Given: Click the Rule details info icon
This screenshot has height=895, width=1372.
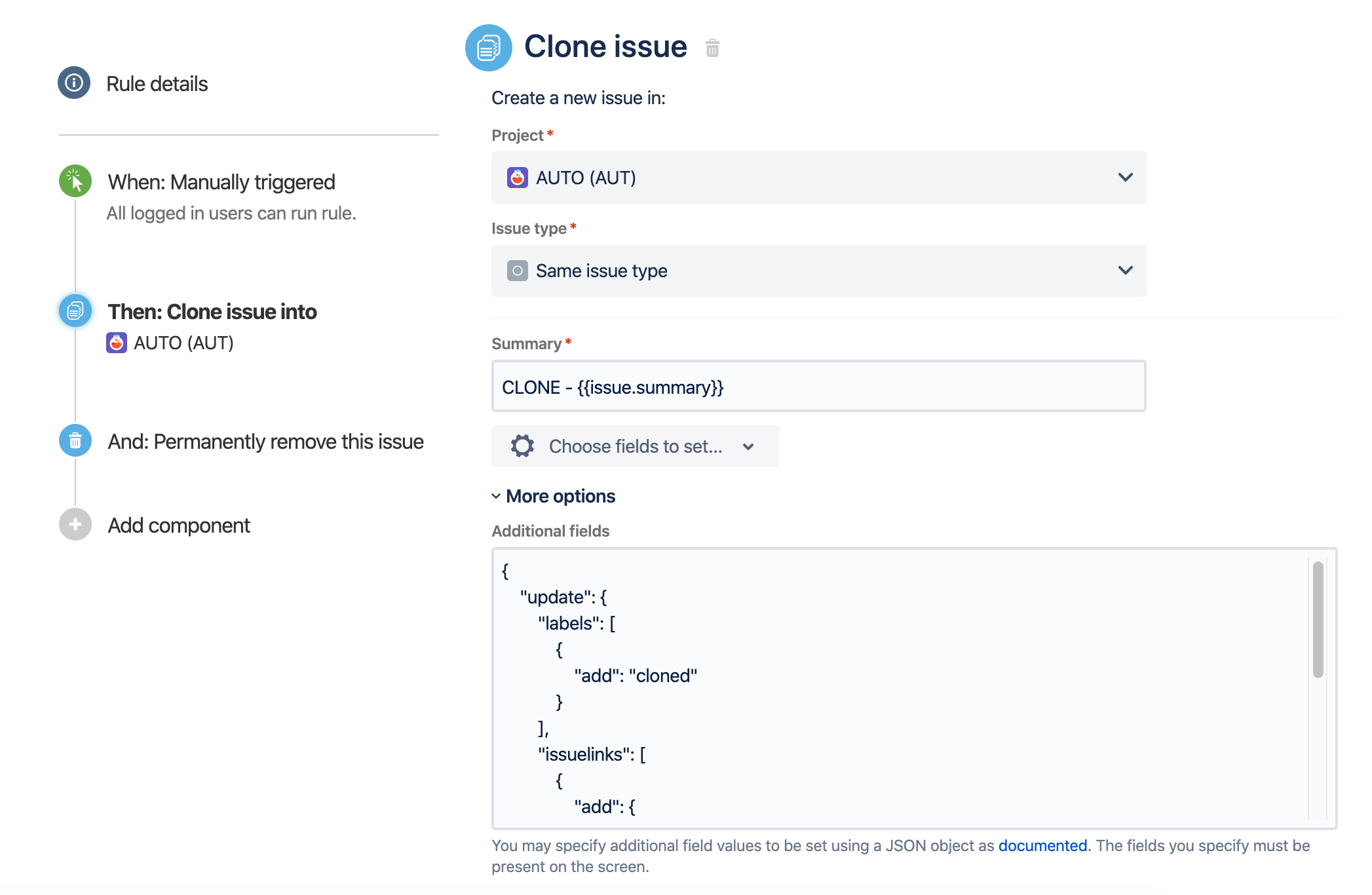Looking at the screenshot, I should coord(76,83).
